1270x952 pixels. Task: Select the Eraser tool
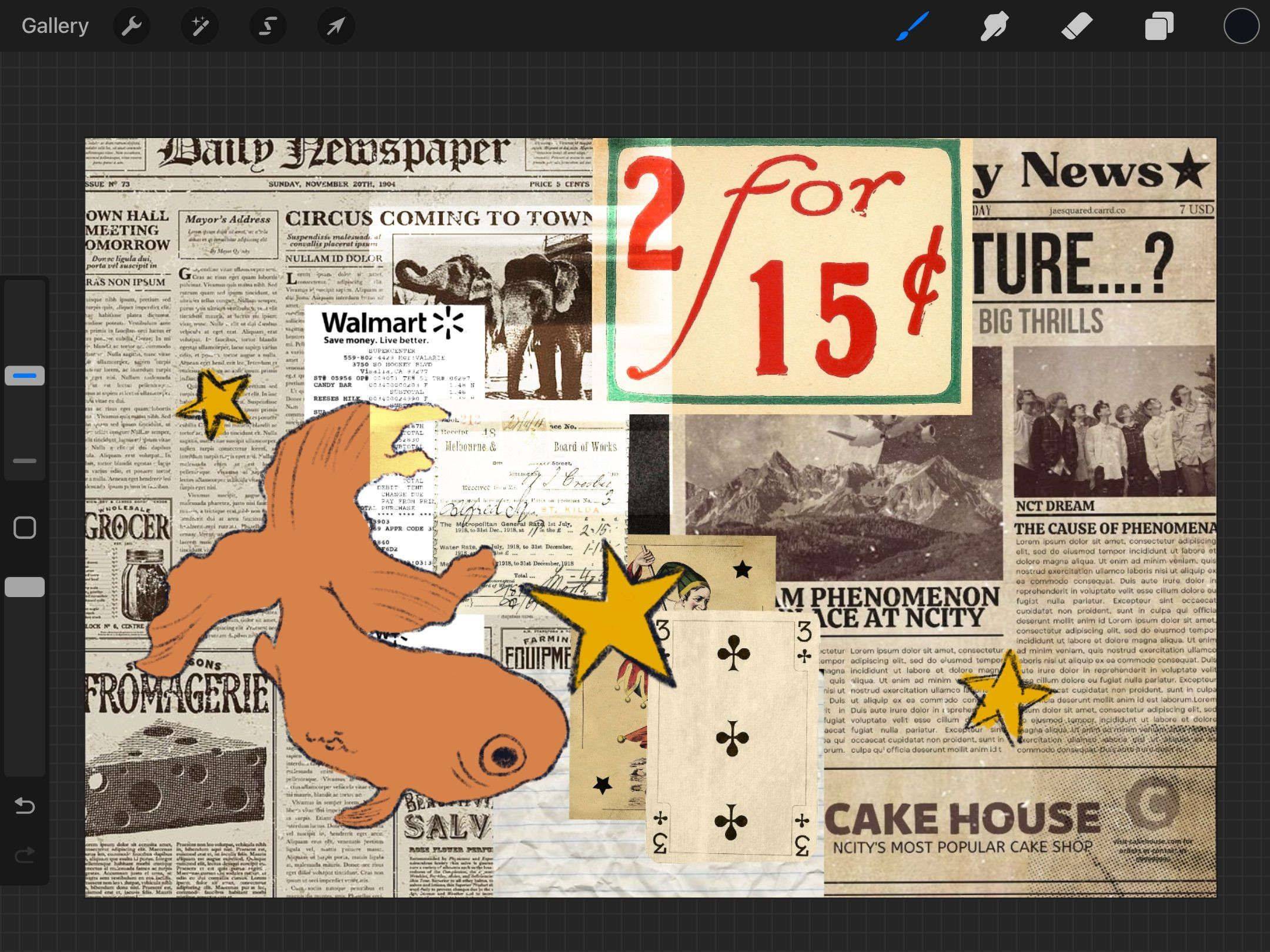pyautogui.click(x=1077, y=26)
